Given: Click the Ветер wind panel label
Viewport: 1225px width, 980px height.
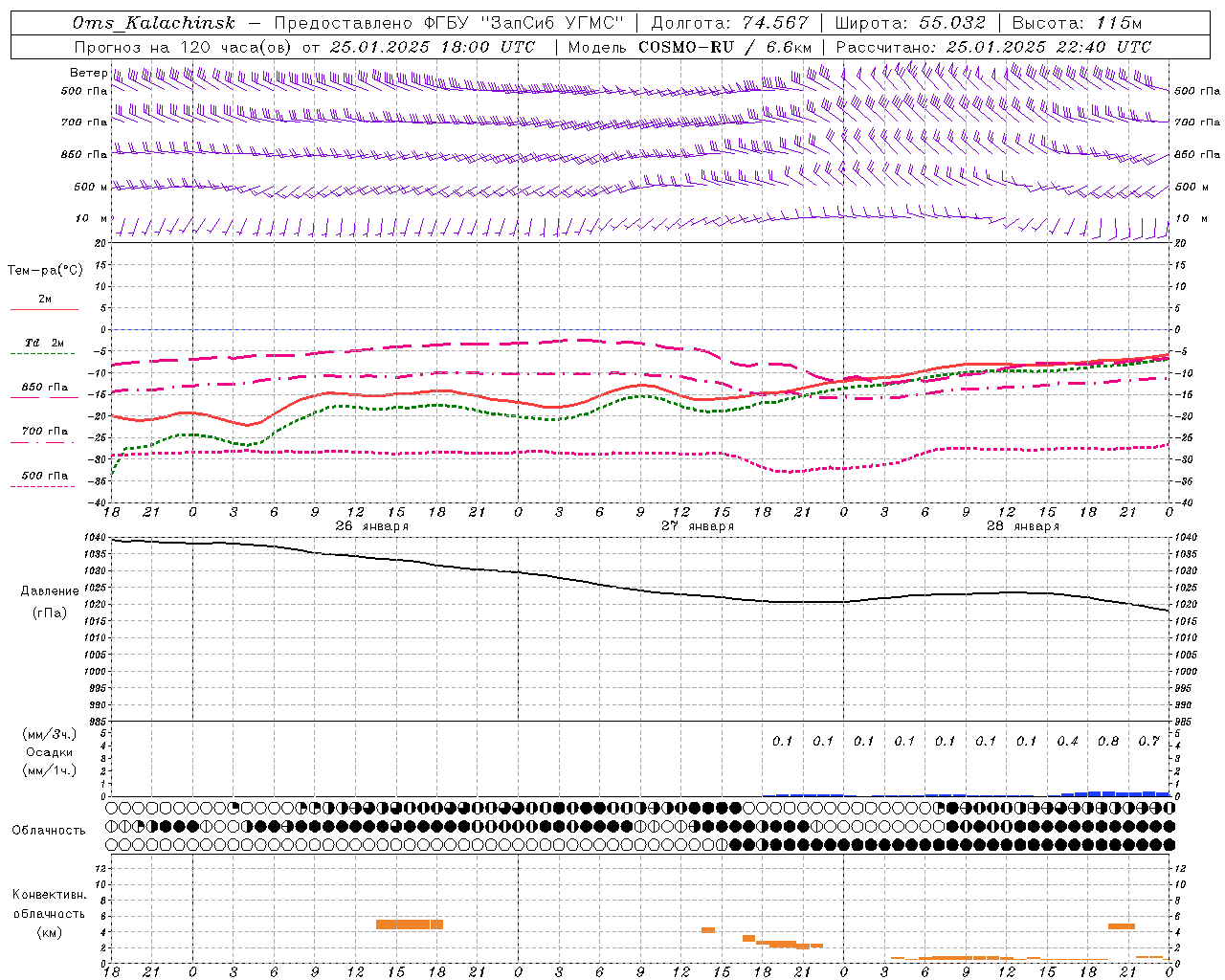Looking at the screenshot, I should 87,73.
